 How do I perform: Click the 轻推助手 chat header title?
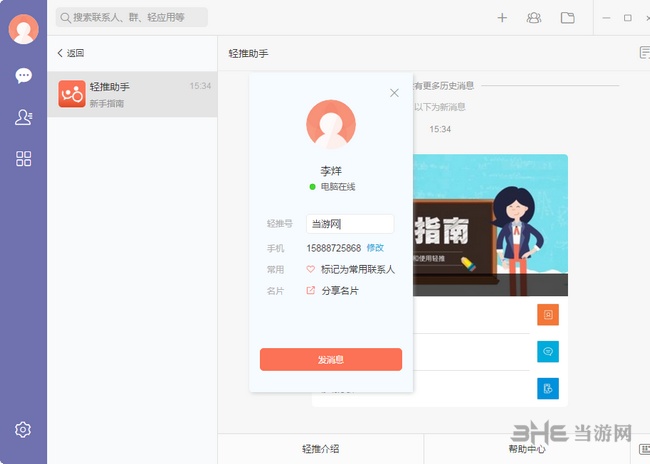coord(248,53)
